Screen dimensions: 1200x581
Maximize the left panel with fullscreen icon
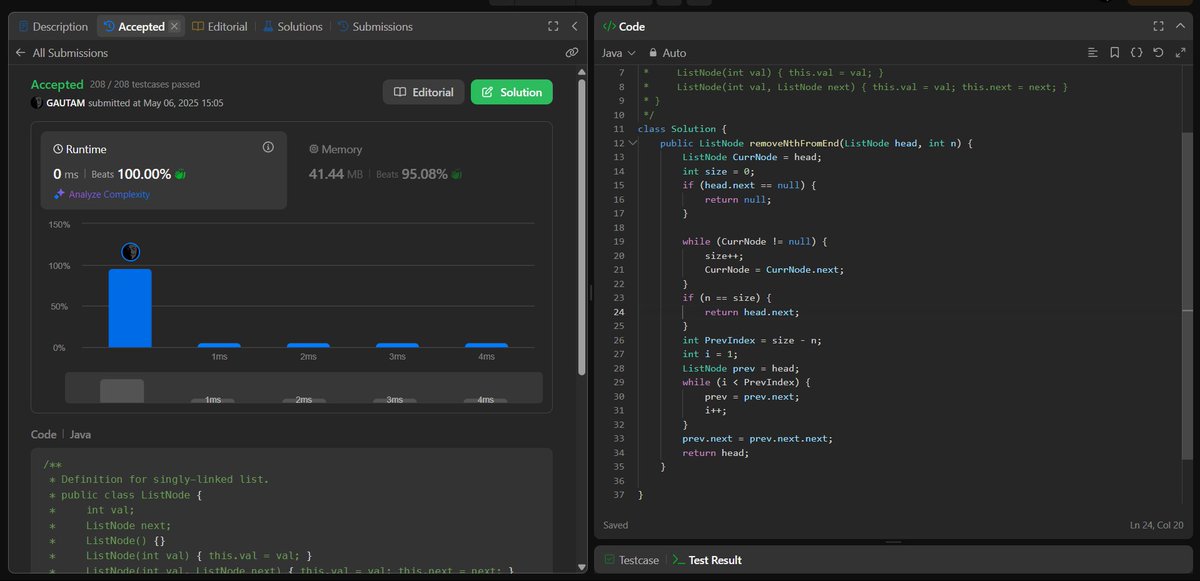[553, 26]
